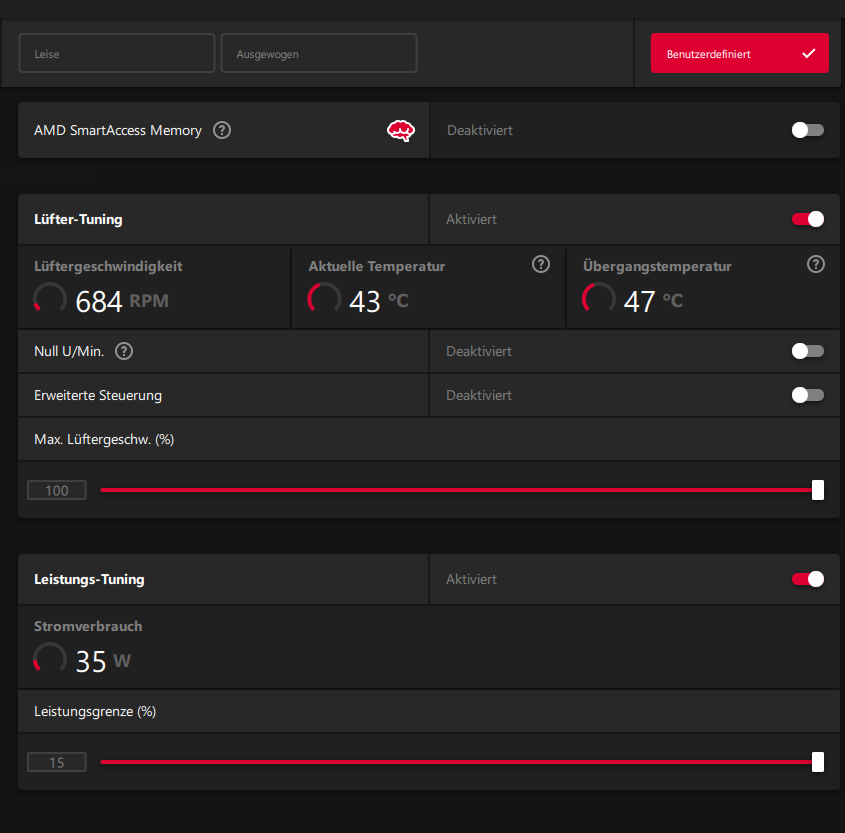Image resolution: width=845 pixels, height=833 pixels.
Task: Choose the Benutzerdefiniert preset
Action: coord(739,53)
